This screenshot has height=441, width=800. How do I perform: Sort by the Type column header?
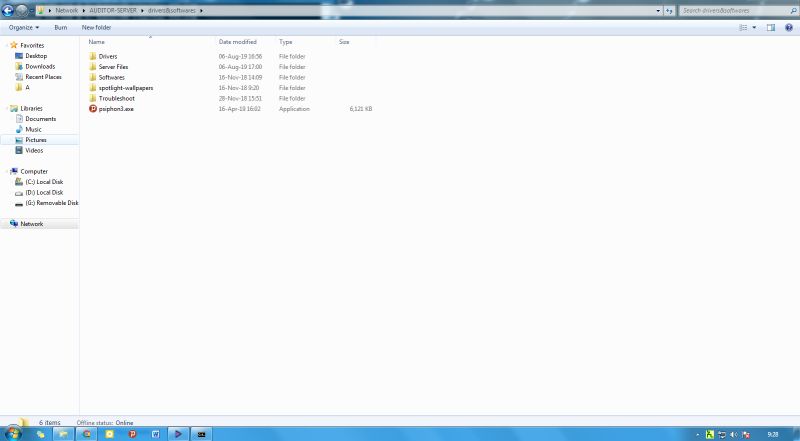tap(286, 42)
